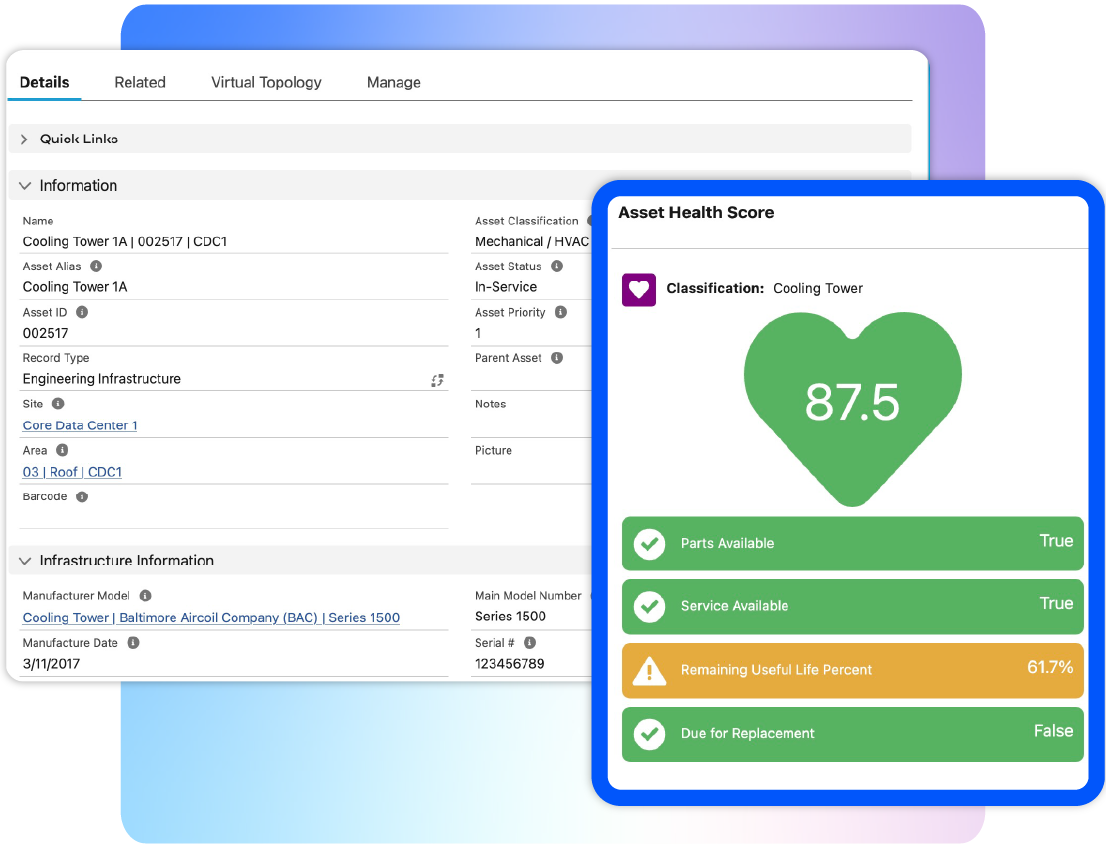This screenshot has width=1106, height=848.
Task: Click the purple heart classification icon
Action: [639, 289]
